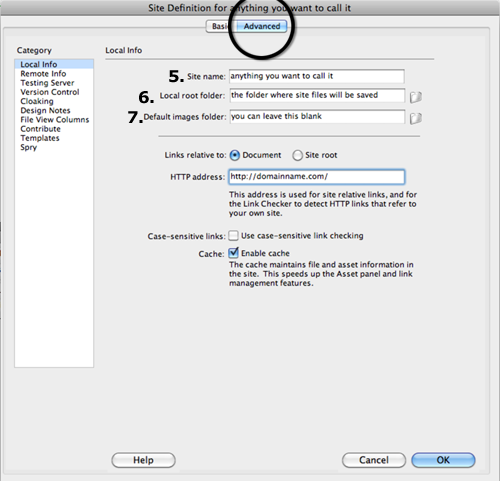Cancel the site definition dialog
This screenshot has height=481, width=500.
(374, 460)
